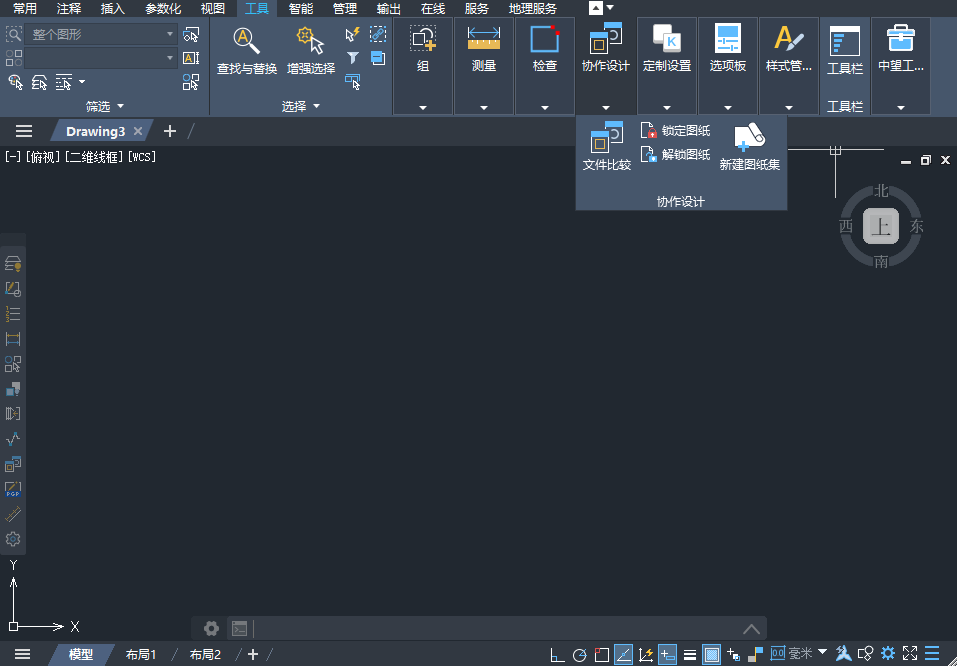Click the command line settings gear
Viewport: 957px width, 666px height.
(211, 628)
